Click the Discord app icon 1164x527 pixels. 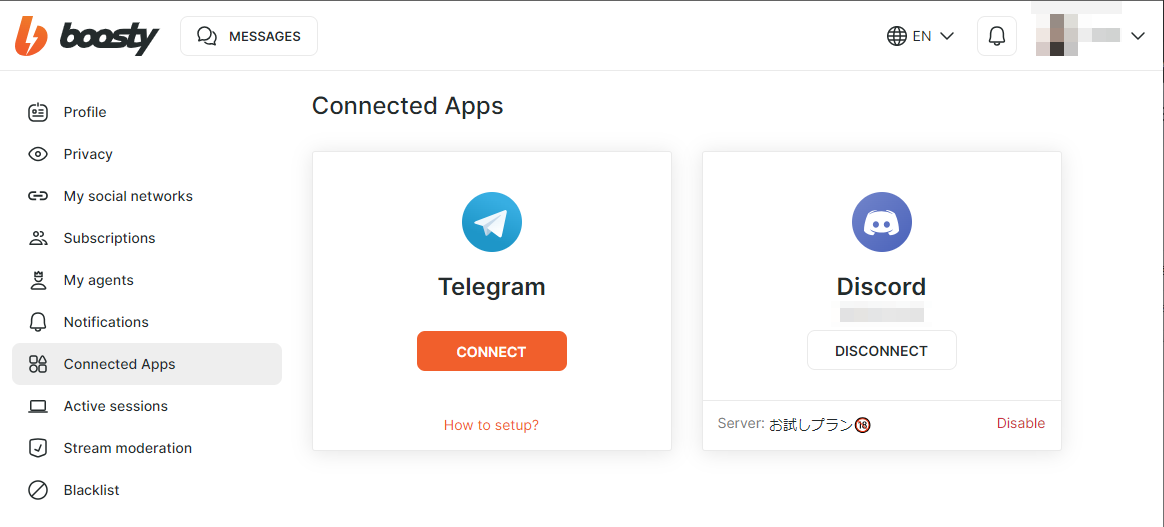coord(882,222)
